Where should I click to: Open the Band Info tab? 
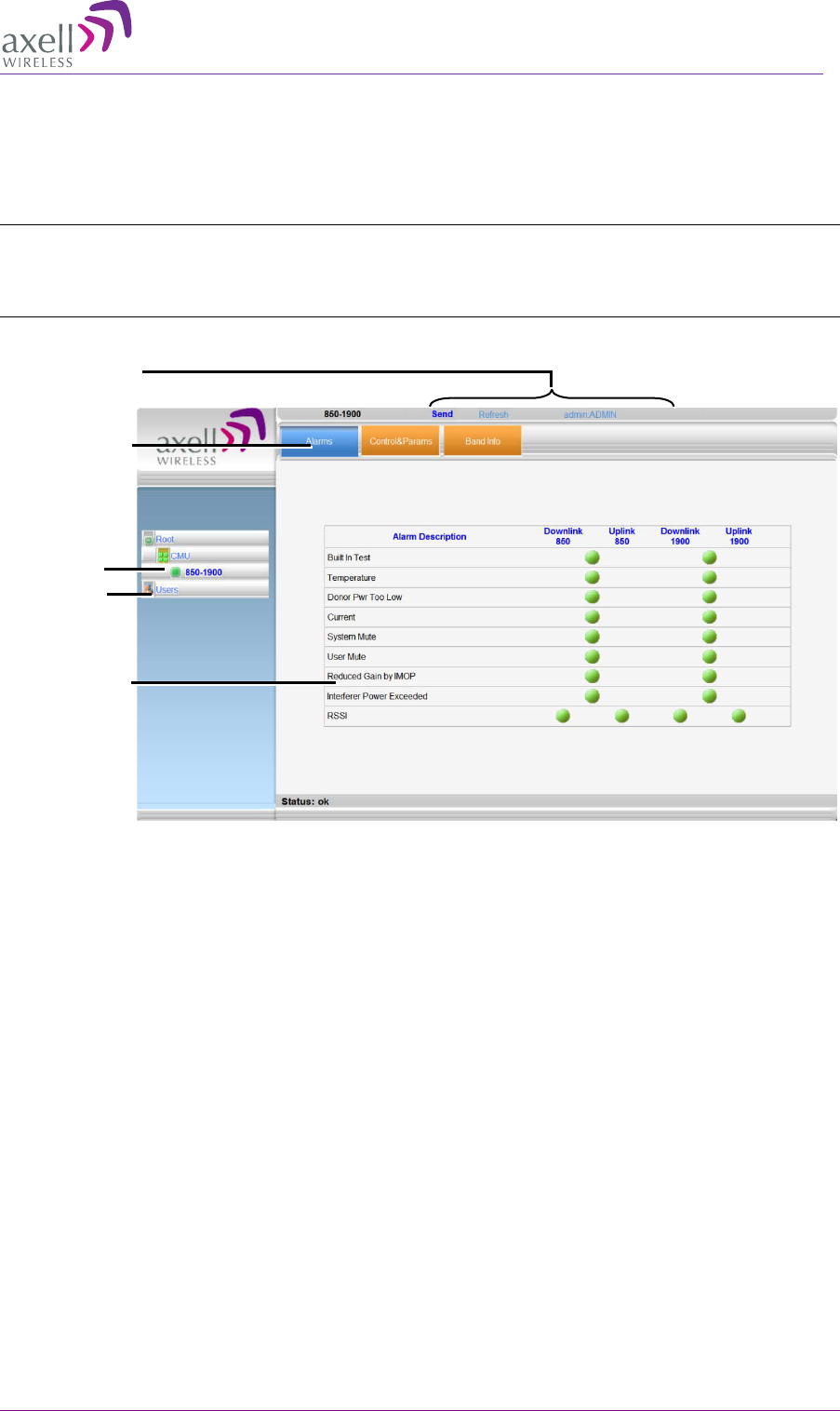click(482, 441)
